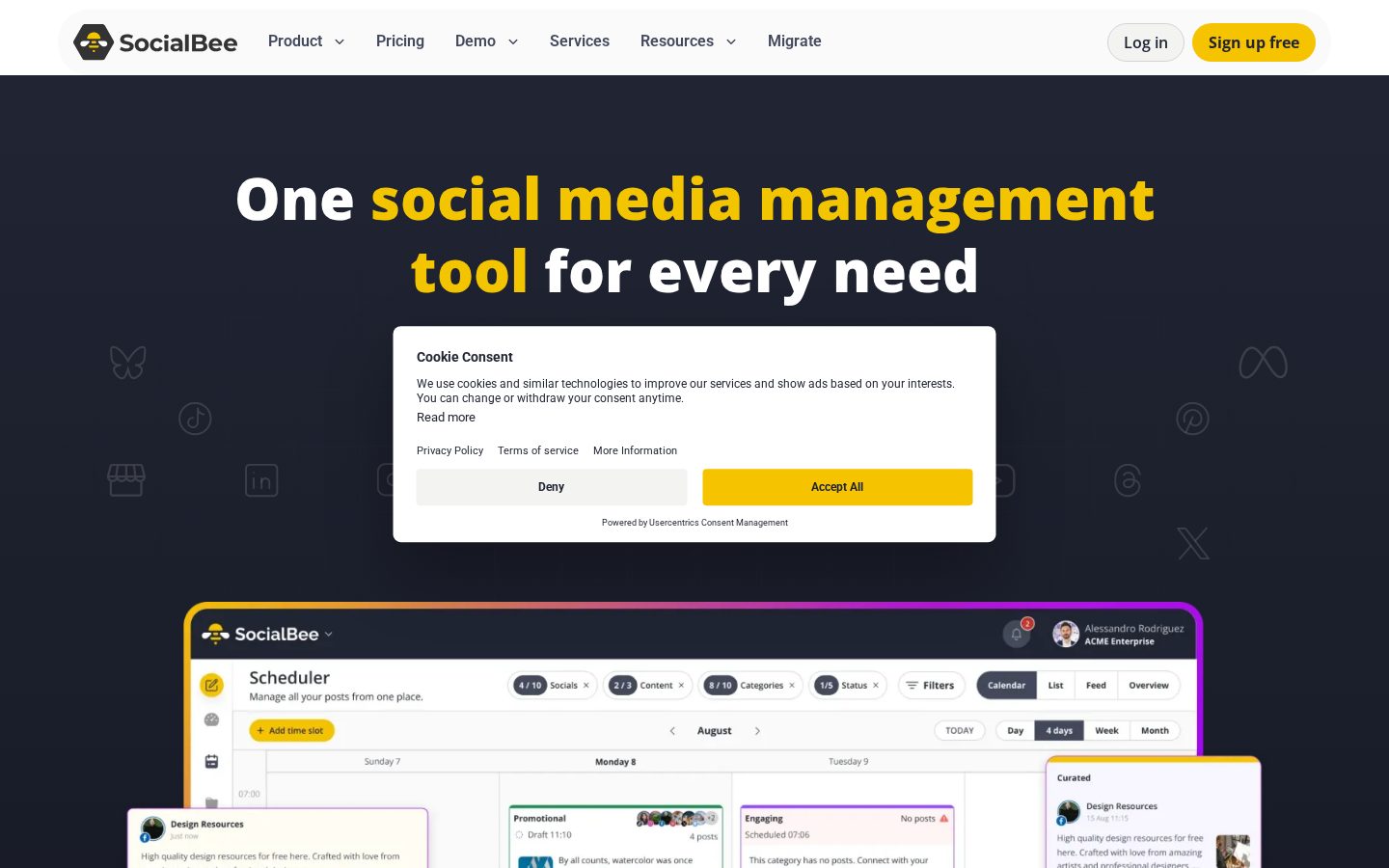Image resolution: width=1389 pixels, height=868 pixels.
Task: Click the 'August' month label
Action: coord(715,731)
